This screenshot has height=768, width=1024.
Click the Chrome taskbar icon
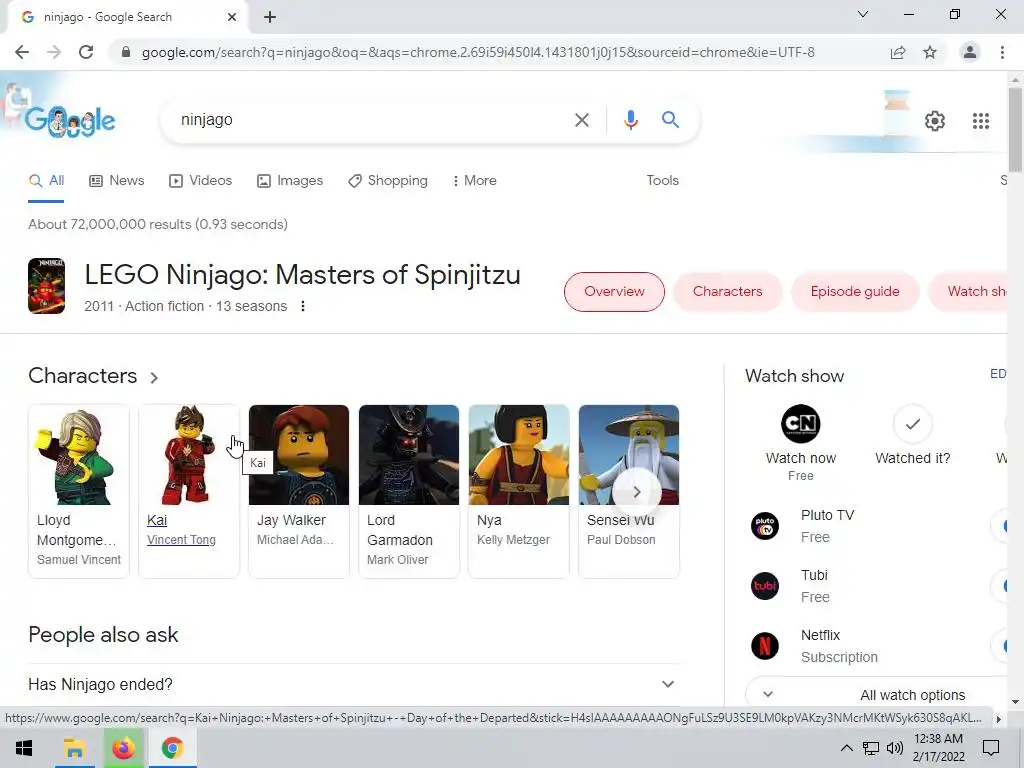(172, 748)
